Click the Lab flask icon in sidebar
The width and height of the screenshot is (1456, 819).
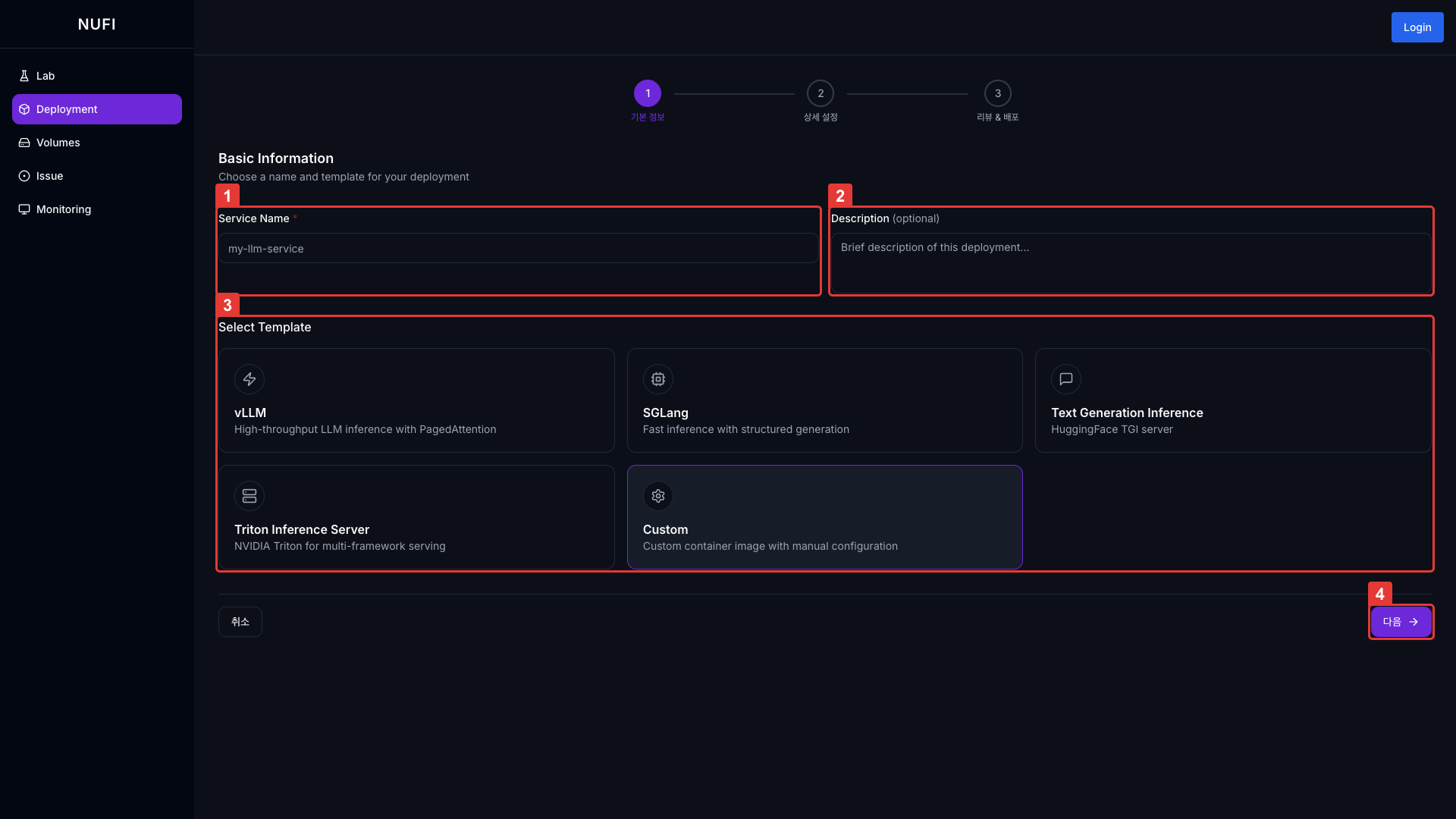pos(24,76)
